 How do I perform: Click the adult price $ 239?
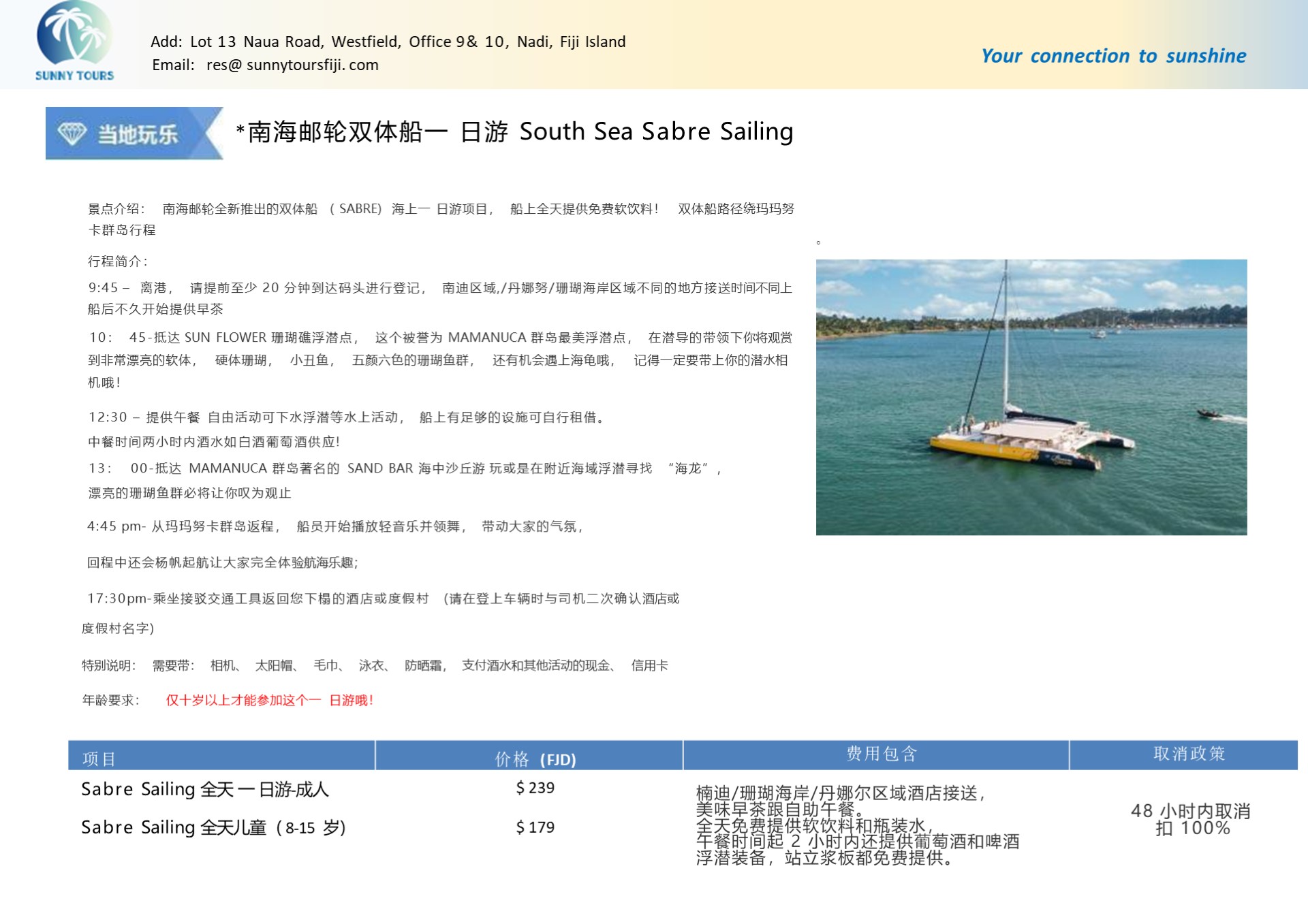tap(535, 788)
